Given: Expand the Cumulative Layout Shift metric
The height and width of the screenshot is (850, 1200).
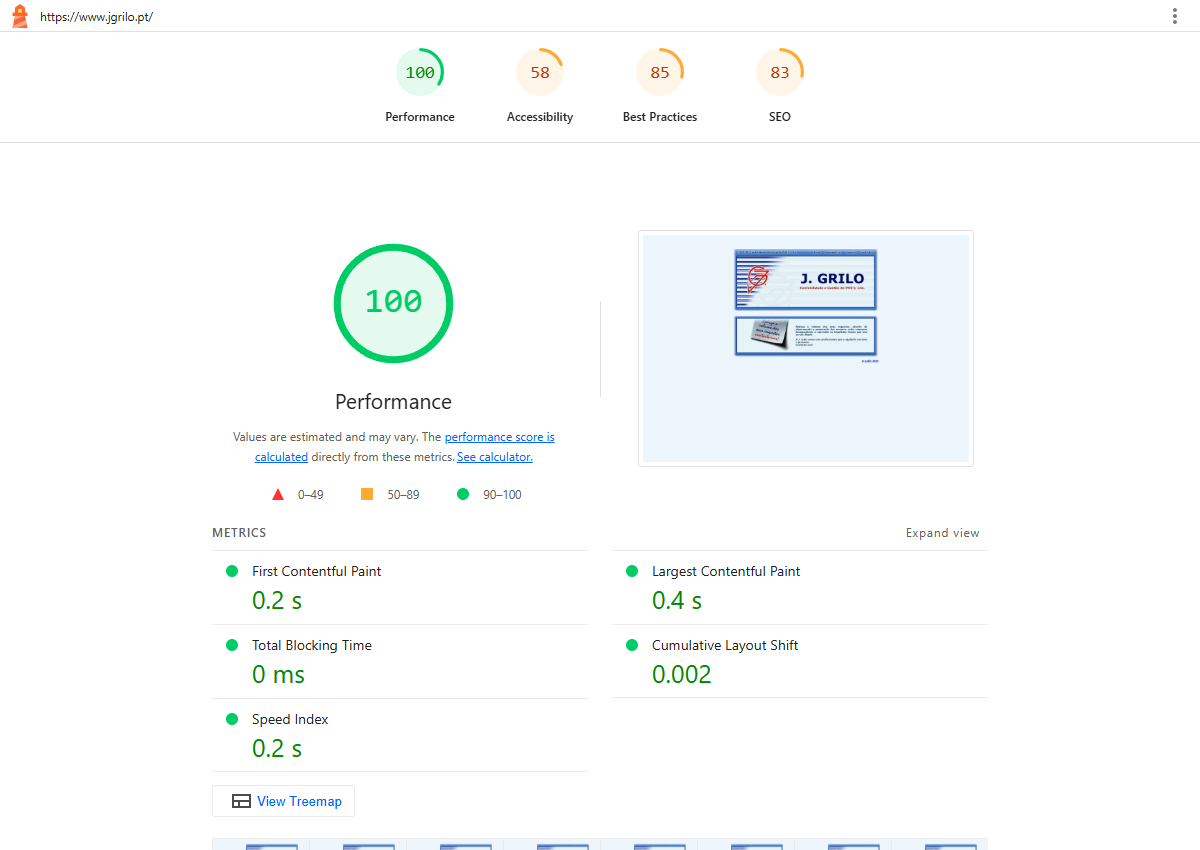Looking at the screenshot, I should coord(800,661).
